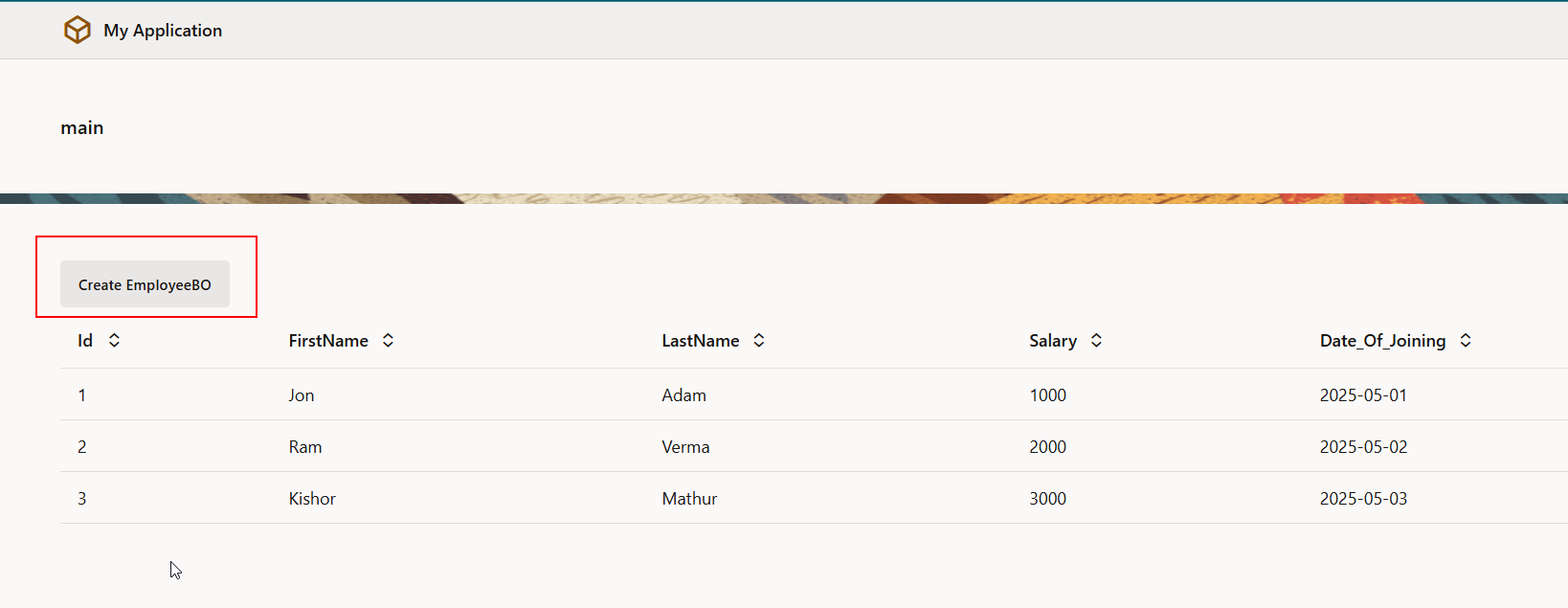
Task: Click the LastName sort arrows icon
Action: tap(759, 341)
